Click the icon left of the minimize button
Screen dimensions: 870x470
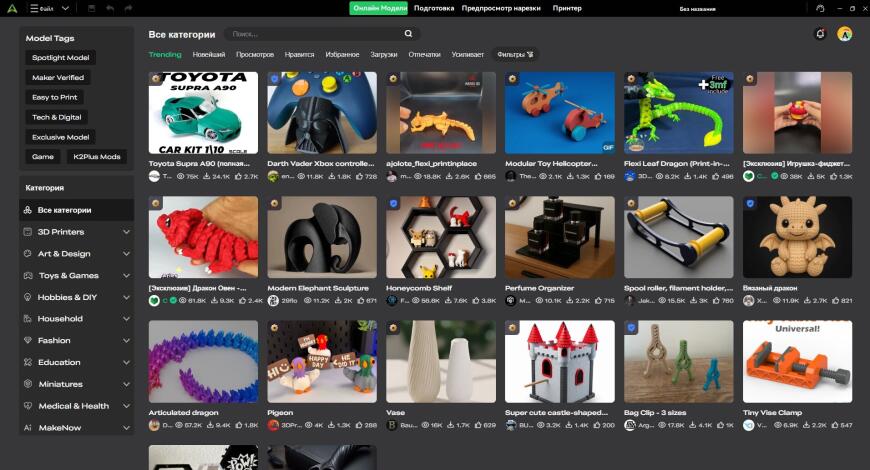pyautogui.click(x=820, y=8)
